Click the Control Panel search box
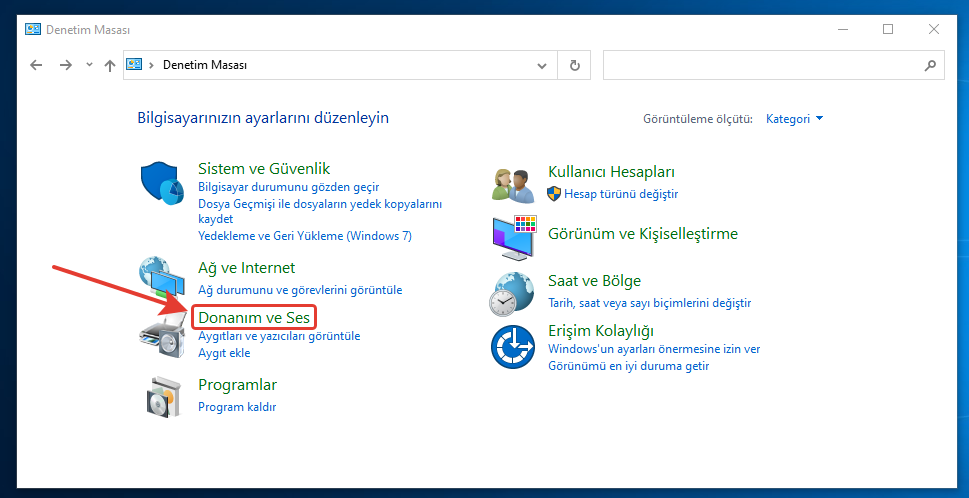 (x=765, y=65)
